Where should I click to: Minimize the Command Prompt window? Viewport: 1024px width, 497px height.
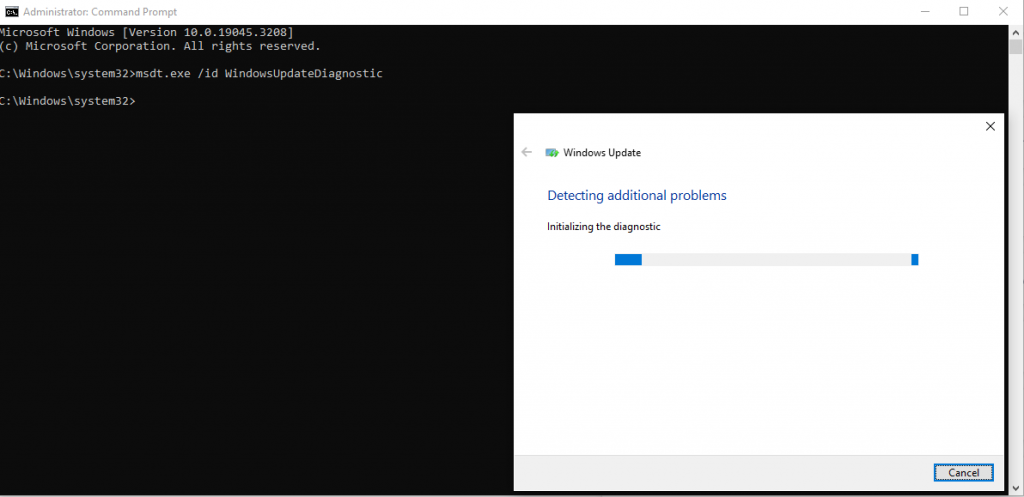tap(925, 12)
